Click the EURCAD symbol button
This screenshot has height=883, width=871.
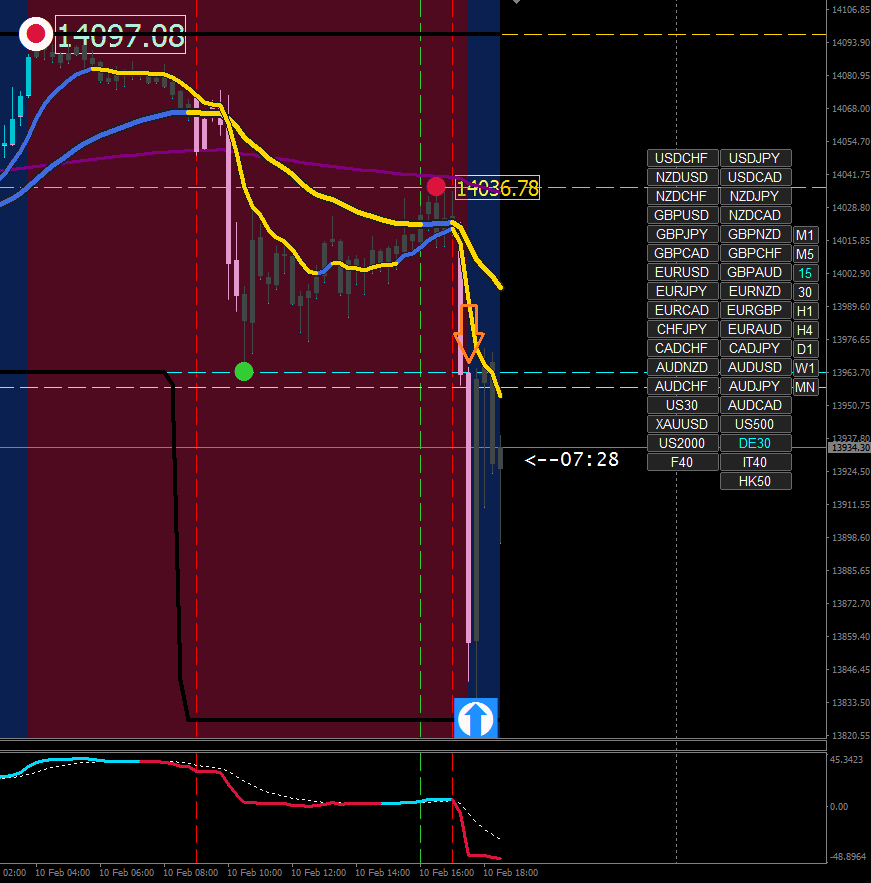click(x=682, y=310)
